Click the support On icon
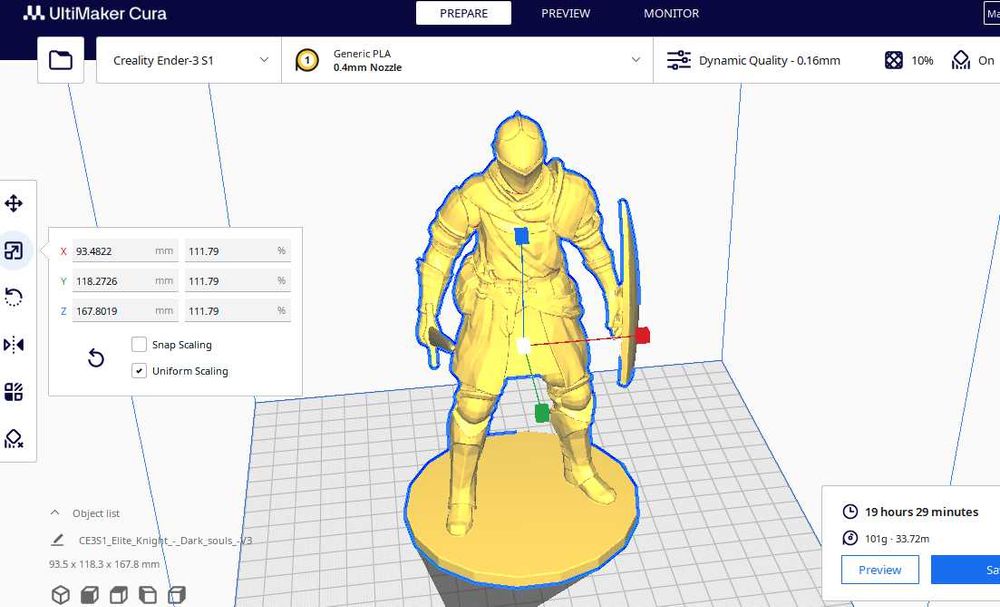Screen dimensions: 1000x607 point(960,60)
